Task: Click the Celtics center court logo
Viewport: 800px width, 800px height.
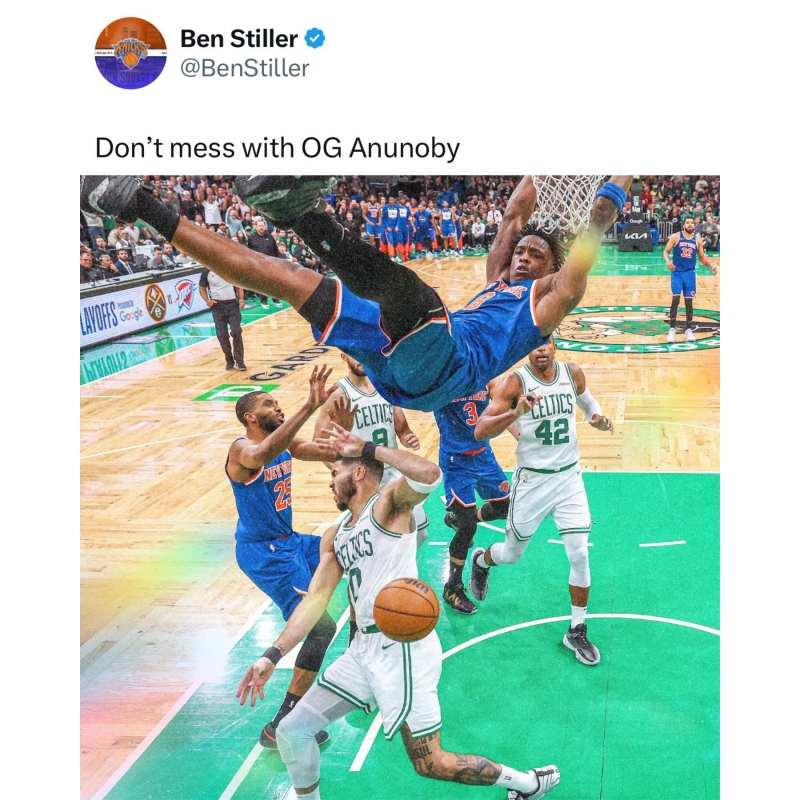Action: coord(637,329)
